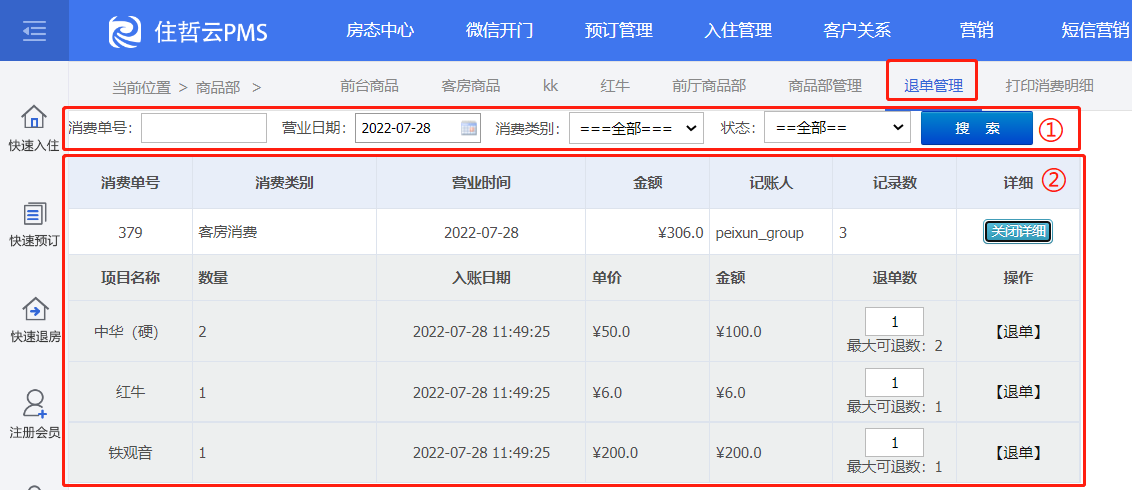
Task: Click the 营业日期 date field
Action: (418, 128)
